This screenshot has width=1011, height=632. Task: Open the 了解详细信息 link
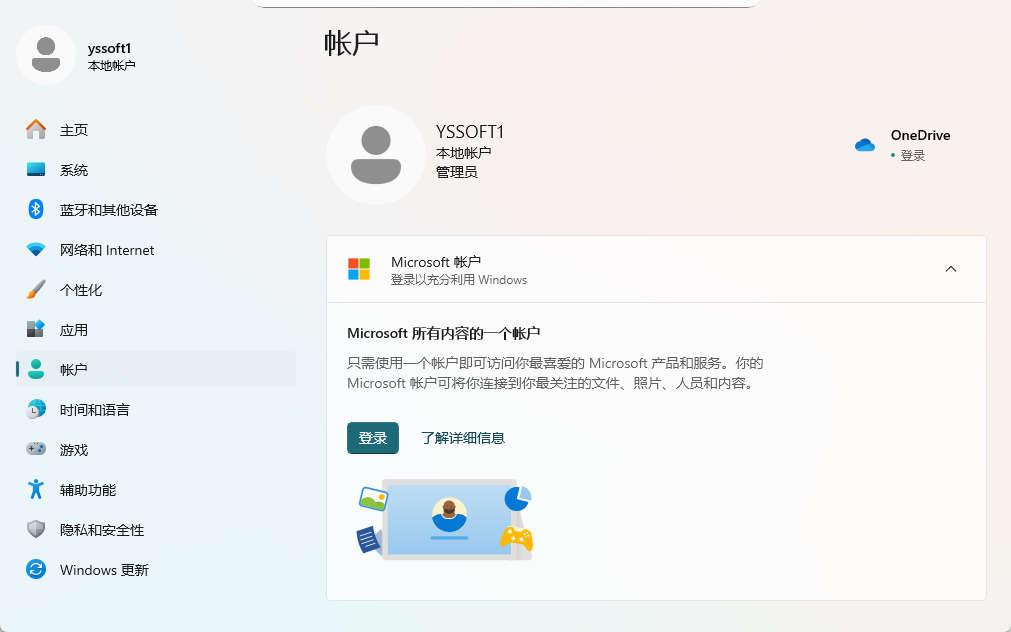tap(463, 438)
